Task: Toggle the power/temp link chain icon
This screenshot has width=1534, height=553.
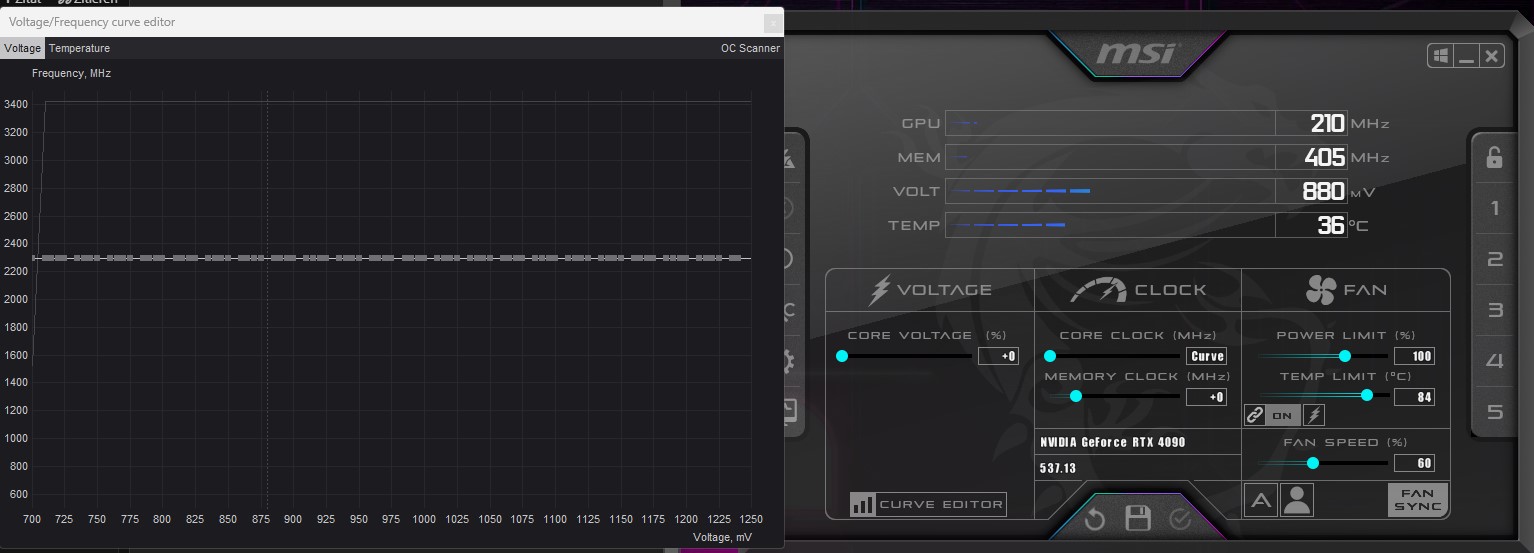Action: point(1255,415)
